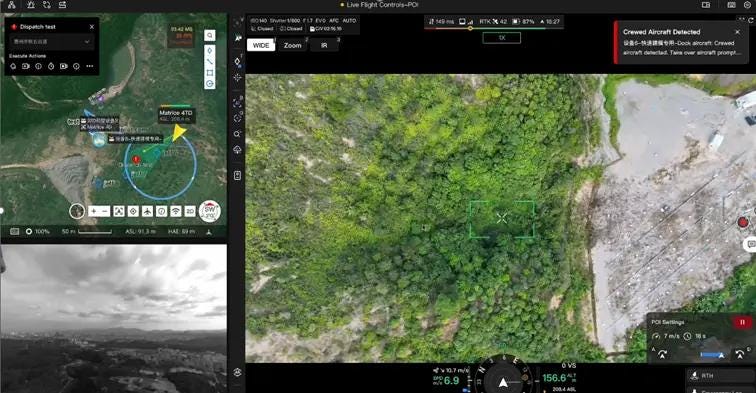Click the video record Execute Actions icon
The width and height of the screenshot is (756, 393).
pyautogui.click(x=64, y=66)
